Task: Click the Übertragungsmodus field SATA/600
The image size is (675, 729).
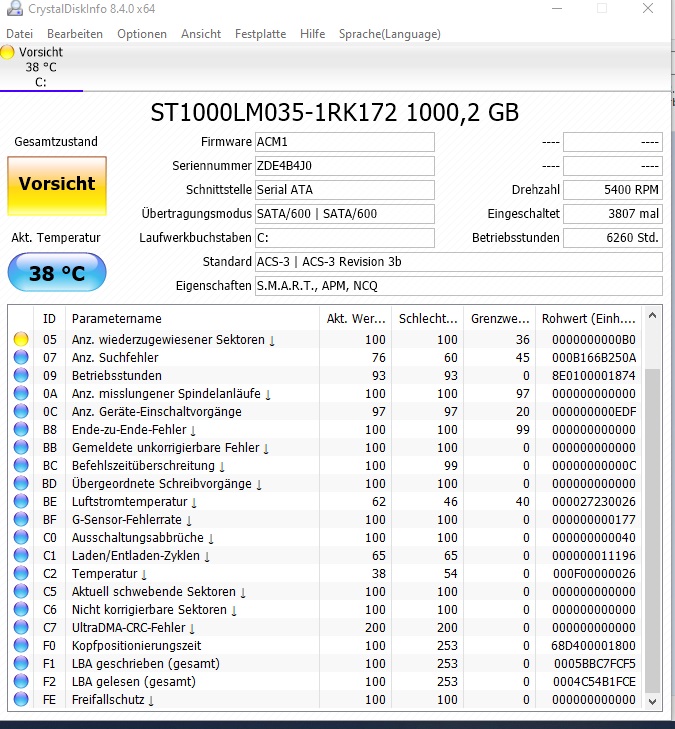Action: (344, 214)
